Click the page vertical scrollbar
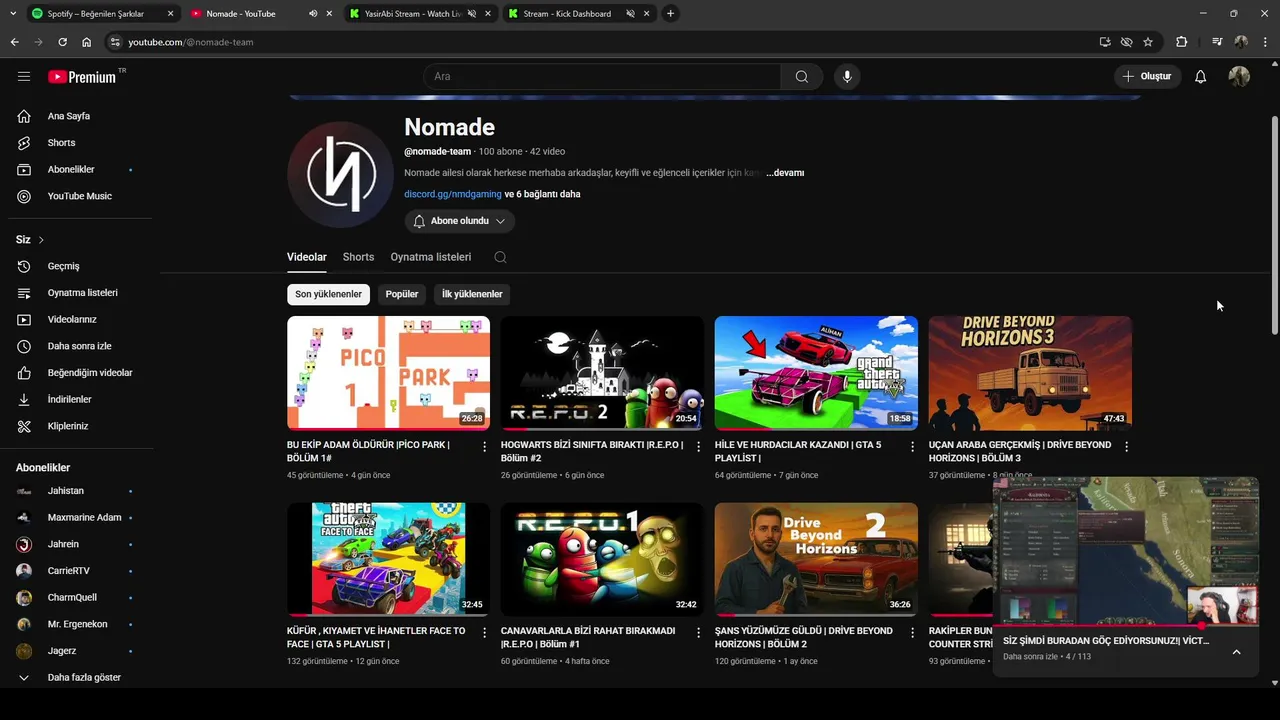Screen dimensions: 1280x720 1274,225
